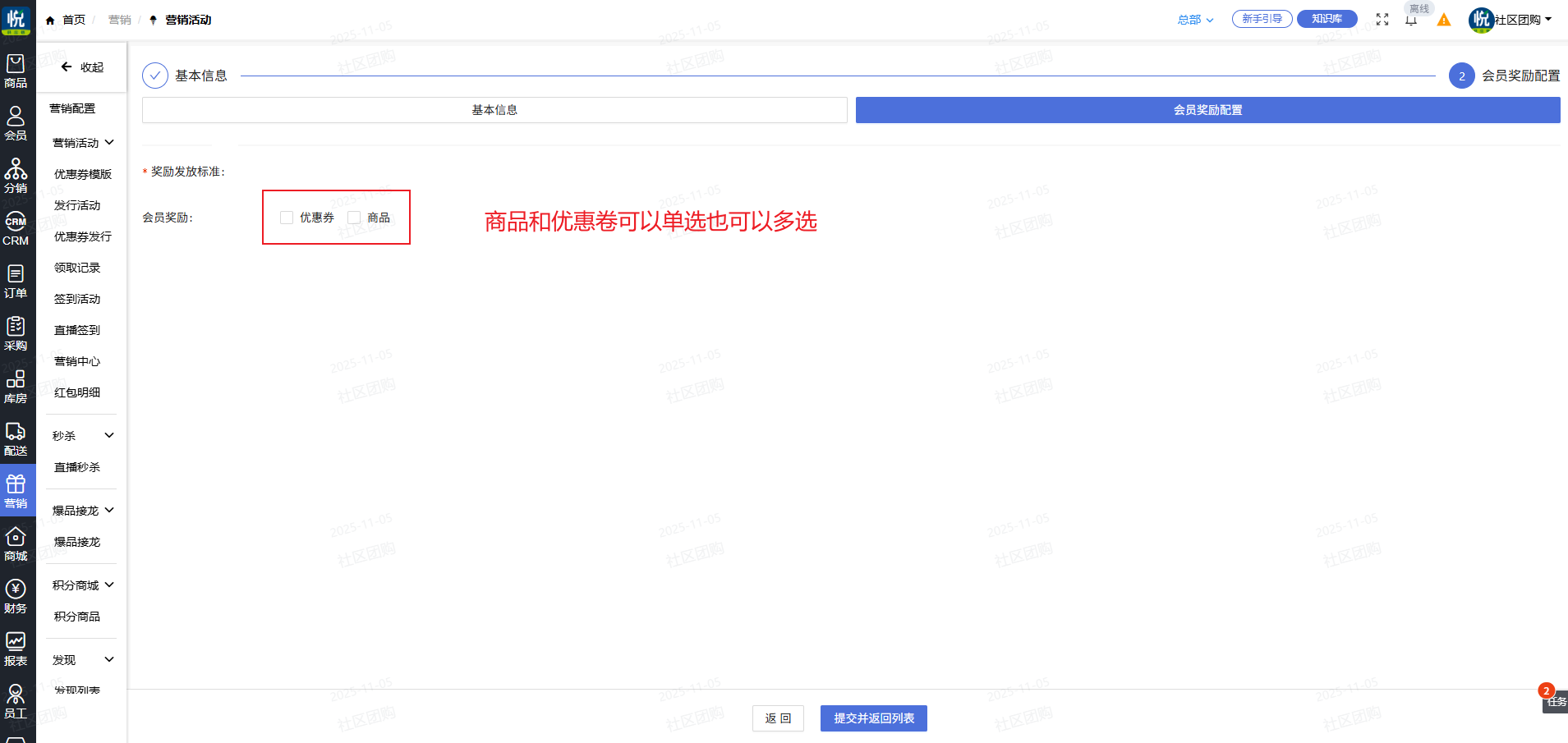Screen dimensions: 1568x743
Task: Check the 优惠券 reward checkbox
Action: tap(287, 218)
